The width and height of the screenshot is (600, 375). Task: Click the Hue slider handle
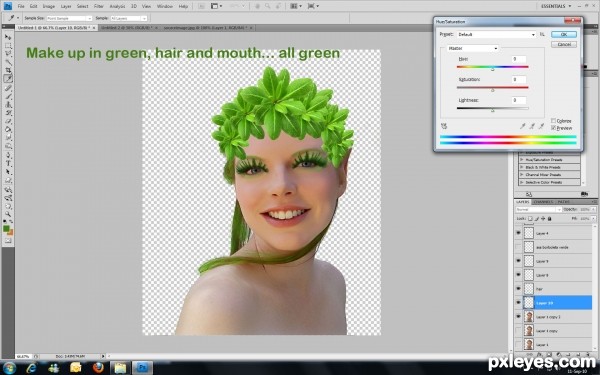(x=492, y=69)
